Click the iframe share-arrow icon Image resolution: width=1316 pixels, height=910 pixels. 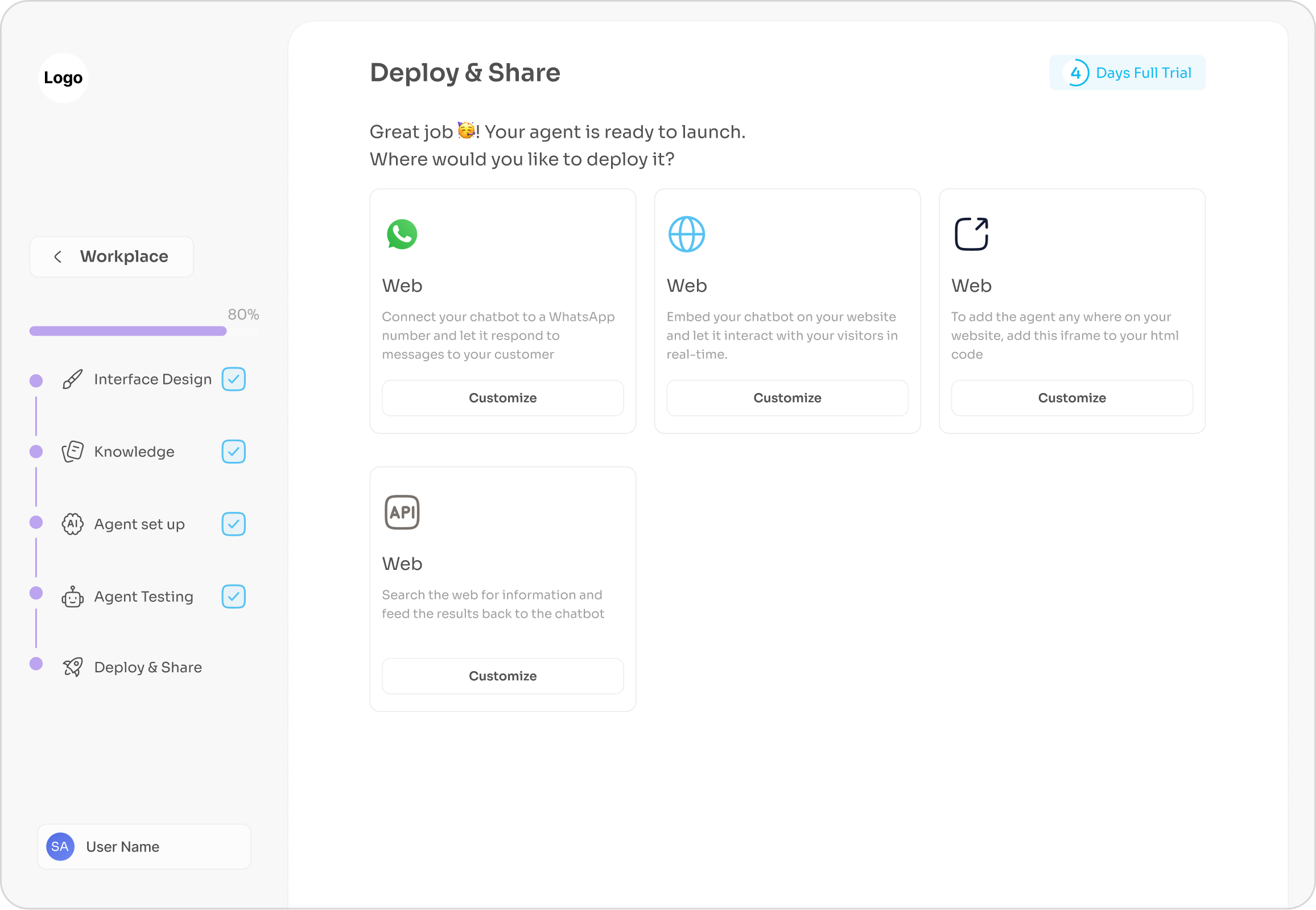[971, 234]
